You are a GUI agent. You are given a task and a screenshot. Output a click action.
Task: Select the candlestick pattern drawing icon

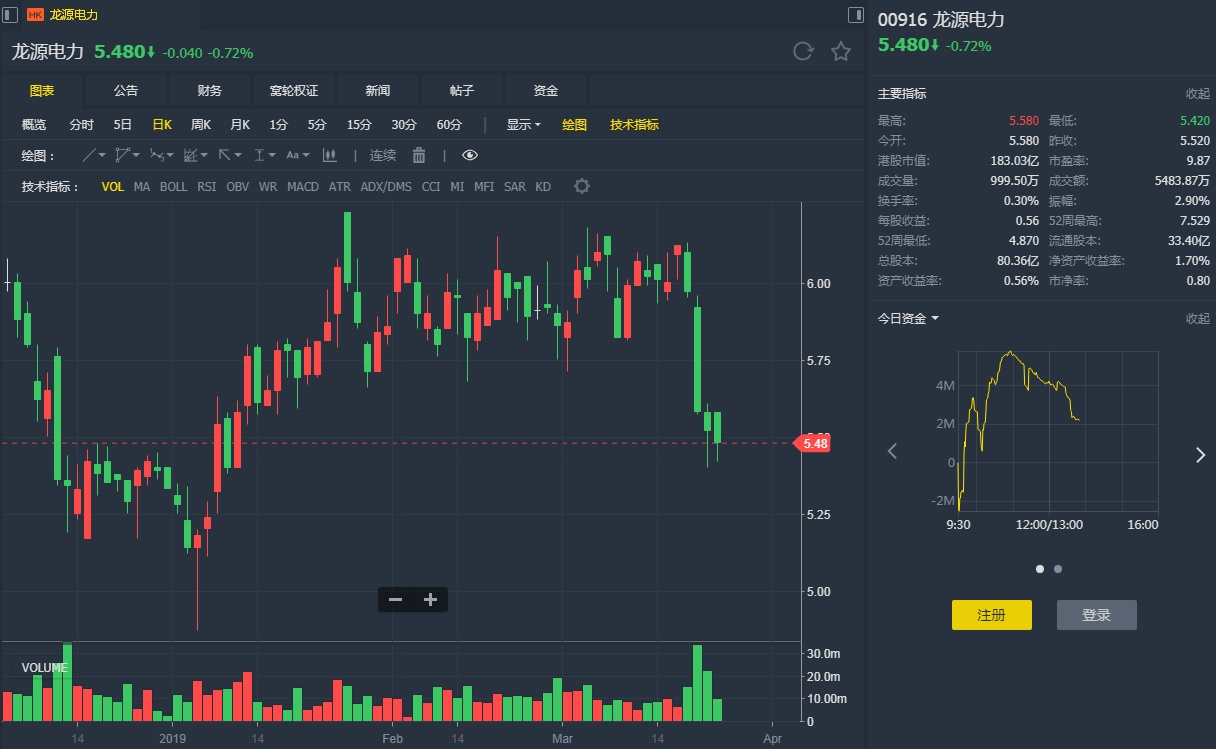329,155
